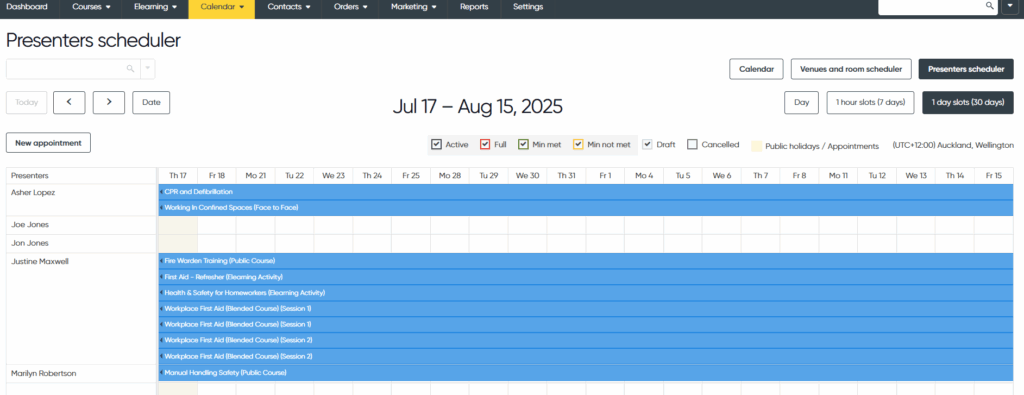This screenshot has height=395, width=1024.
Task: Click the We 30 column header
Action: (527, 176)
